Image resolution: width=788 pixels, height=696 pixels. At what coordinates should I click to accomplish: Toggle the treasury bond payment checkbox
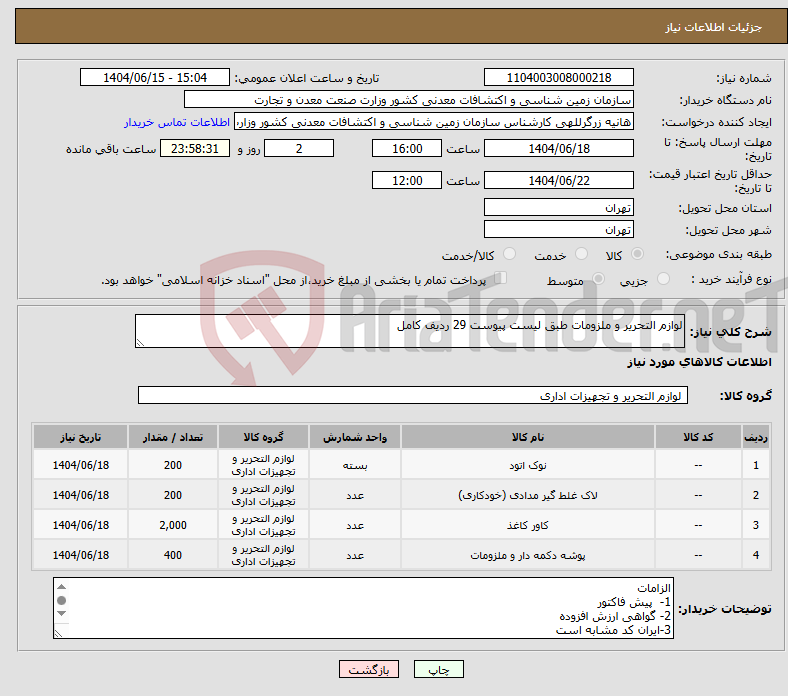click(501, 279)
